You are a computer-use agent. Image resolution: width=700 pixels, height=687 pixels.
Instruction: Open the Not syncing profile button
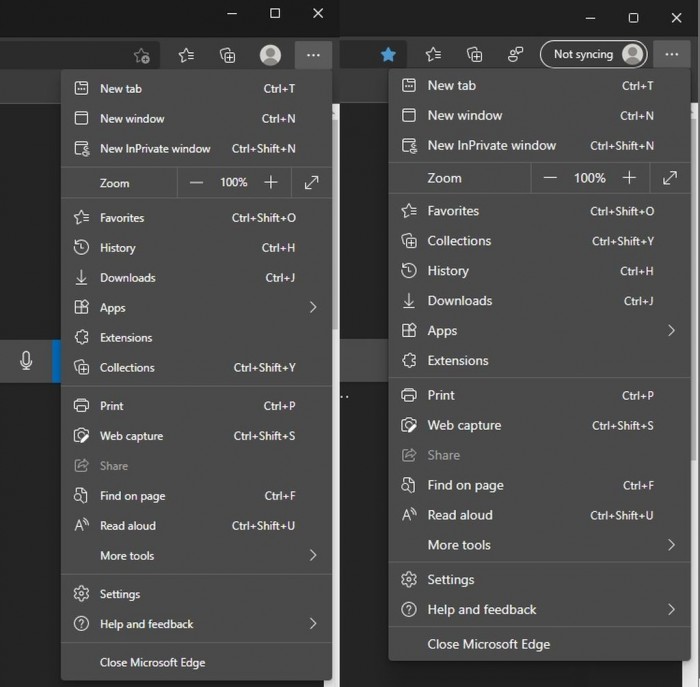[593, 55]
